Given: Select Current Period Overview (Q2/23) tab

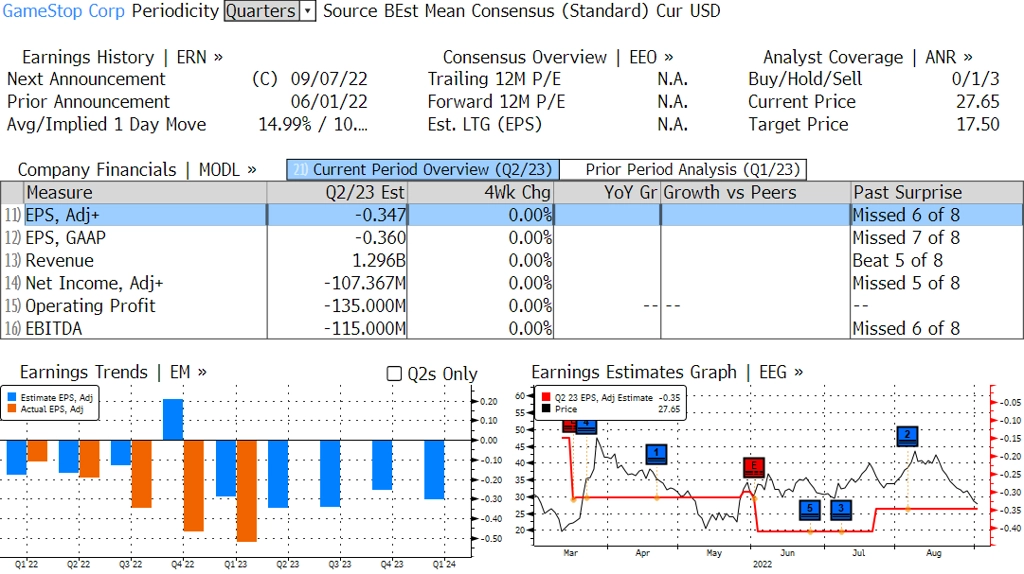Looking at the screenshot, I should pyautogui.click(x=423, y=170).
